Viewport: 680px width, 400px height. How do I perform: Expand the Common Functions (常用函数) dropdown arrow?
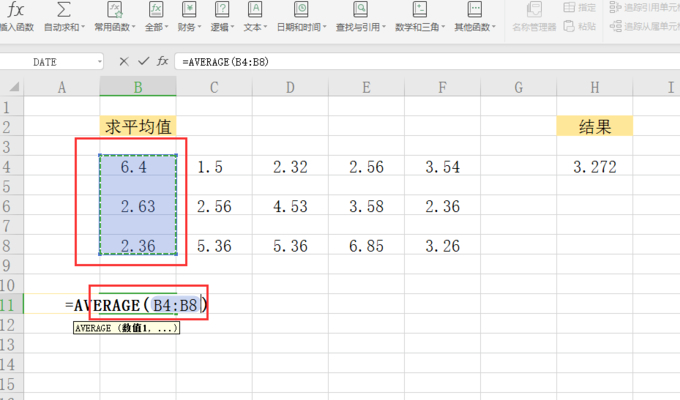[x=134, y=27]
